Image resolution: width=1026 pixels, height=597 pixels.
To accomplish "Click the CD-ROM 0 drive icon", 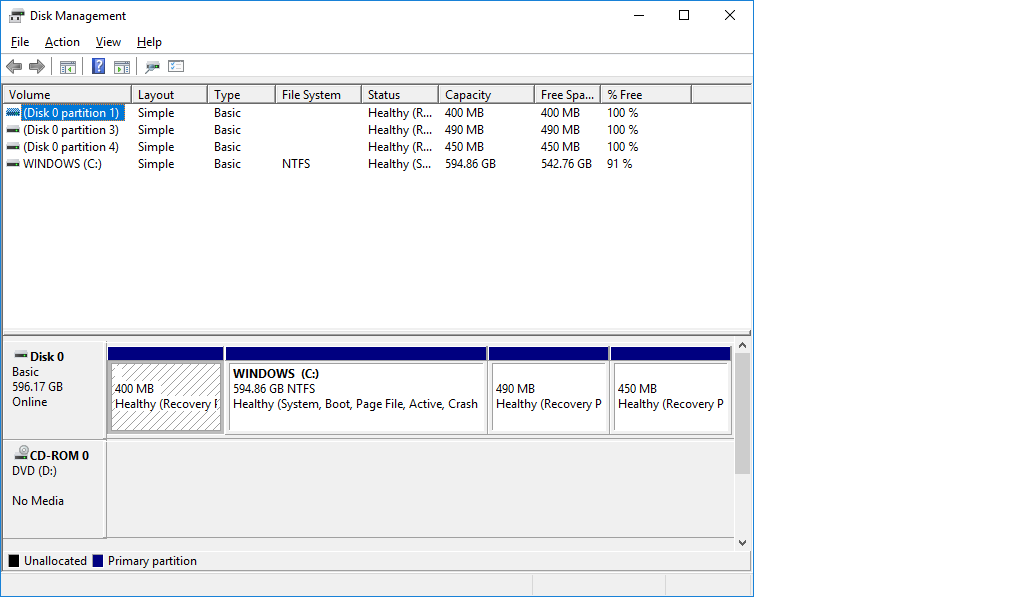I will pyautogui.click(x=20, y=455).
